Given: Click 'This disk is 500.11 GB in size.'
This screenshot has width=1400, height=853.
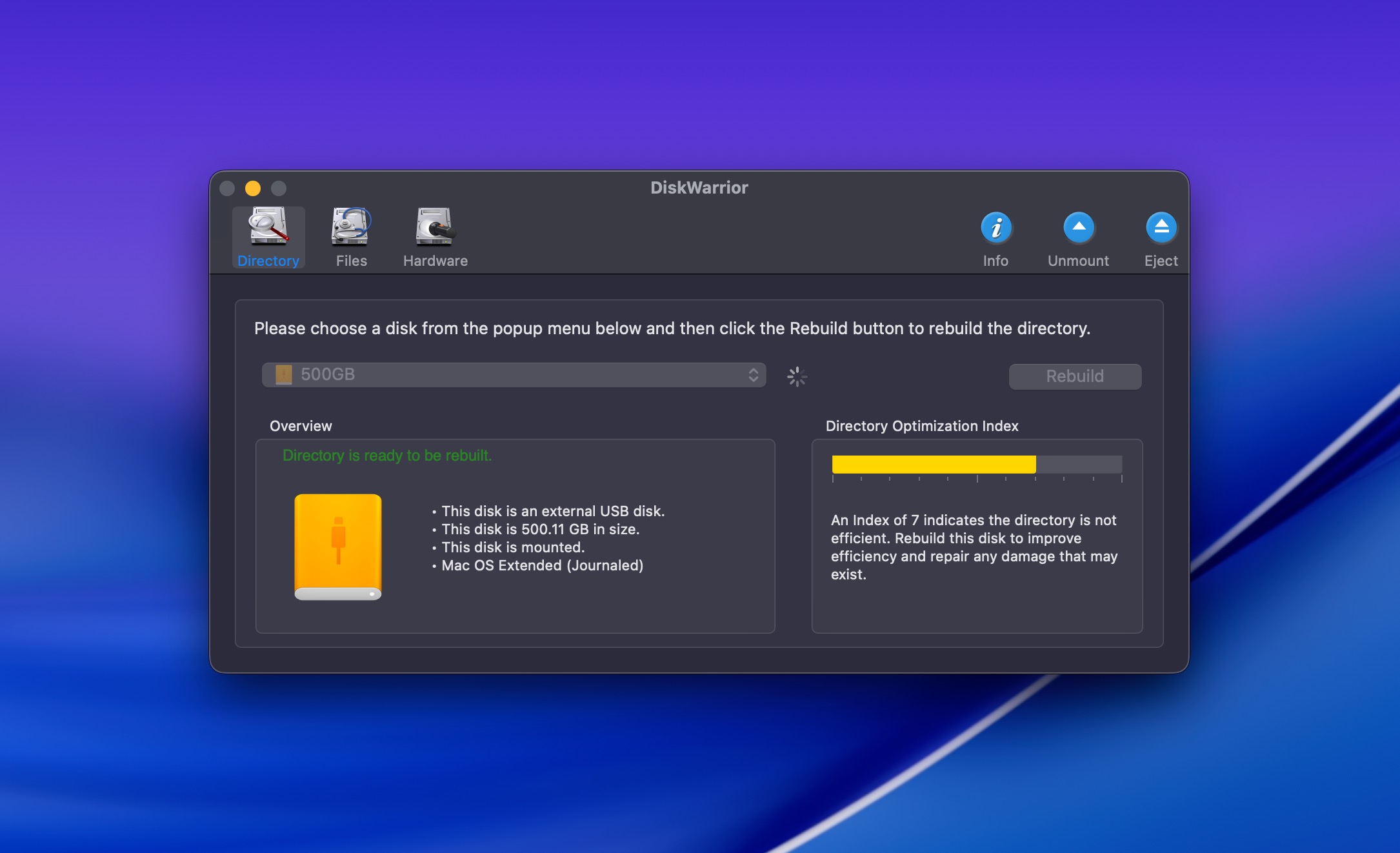Looking at the screenshot, I should coord(541,529).
